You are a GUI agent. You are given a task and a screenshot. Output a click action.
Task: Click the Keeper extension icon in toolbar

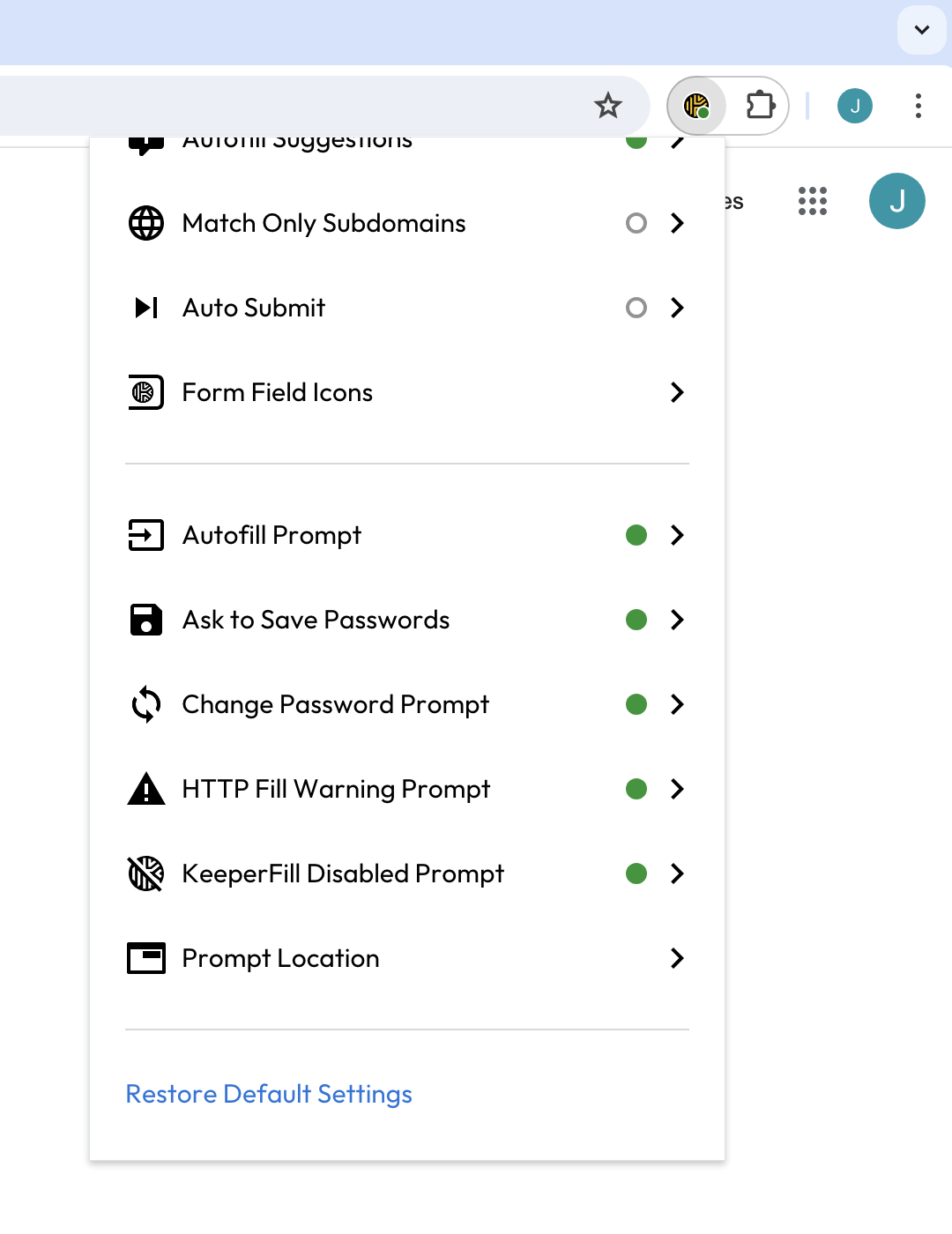click(696, 107)
